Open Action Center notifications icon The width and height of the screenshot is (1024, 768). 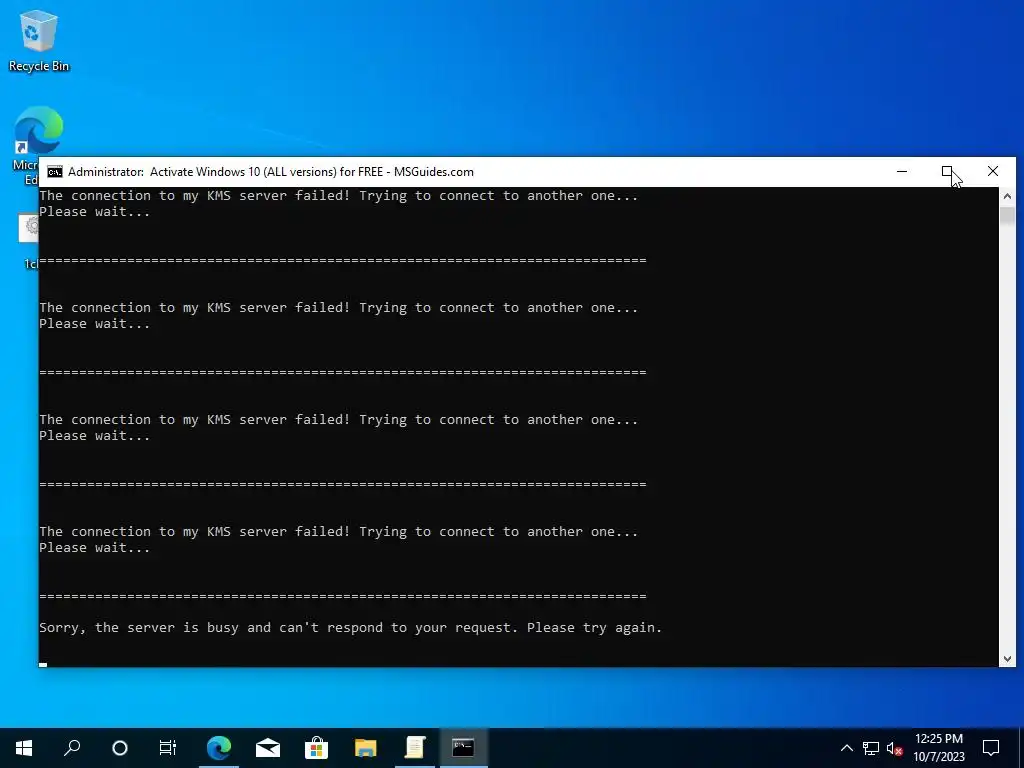point(991,748)
